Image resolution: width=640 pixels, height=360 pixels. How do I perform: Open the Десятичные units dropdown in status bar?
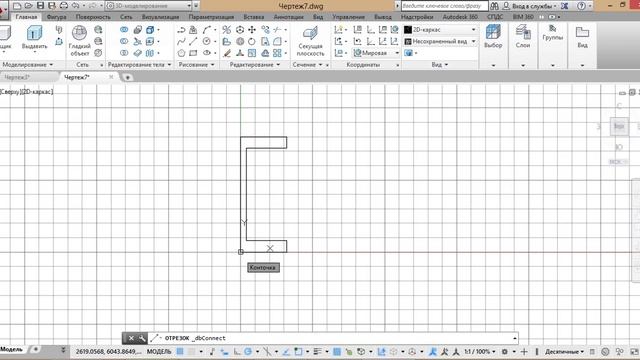[x=564, y=351]
